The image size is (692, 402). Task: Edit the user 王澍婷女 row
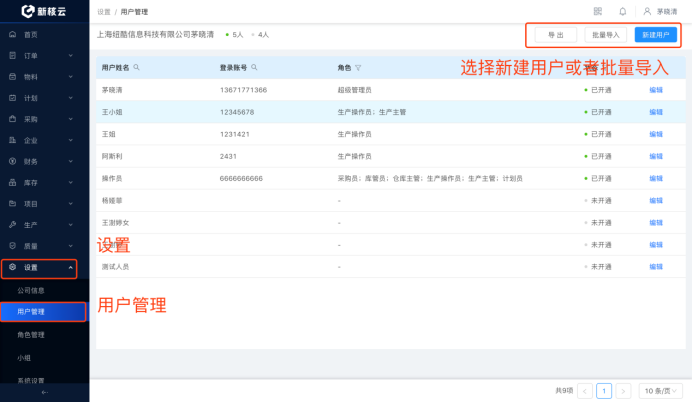(656, 222)
